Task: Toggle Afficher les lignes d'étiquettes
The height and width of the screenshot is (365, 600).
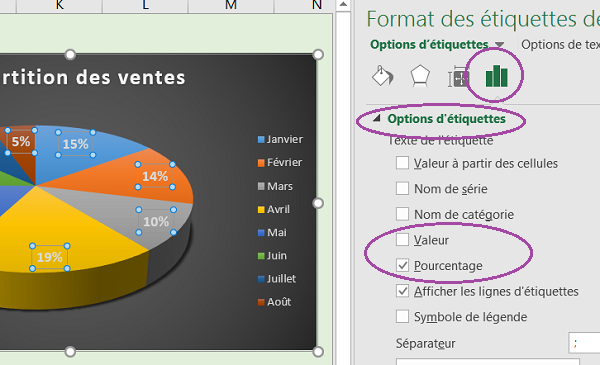Action: pyautogui.click(x=402, y=291)
